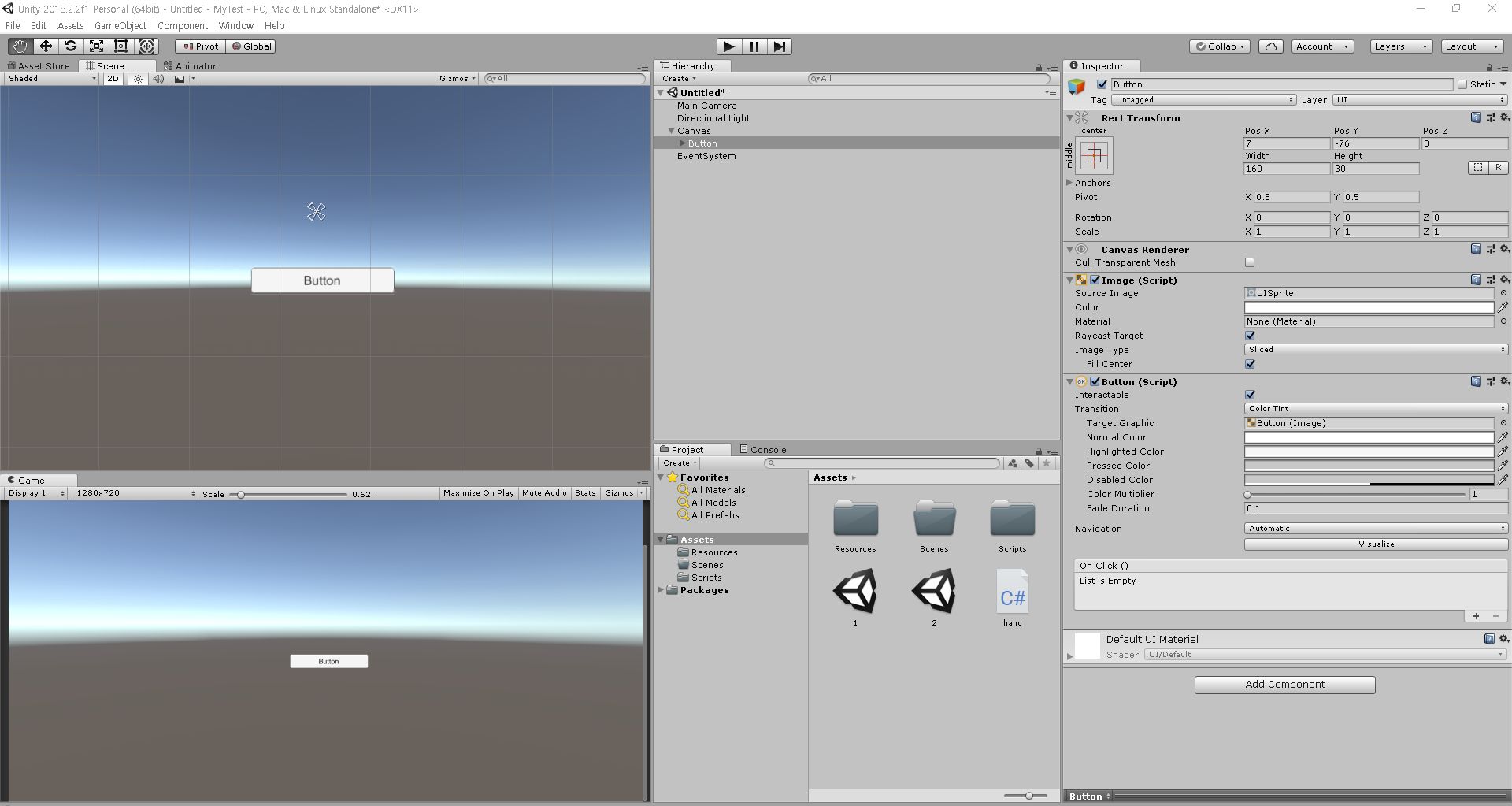Viewport: 1512px width, 806px height.
Task: Pick Normal Color with eyedropper
Action: [x=1503, y=437]
